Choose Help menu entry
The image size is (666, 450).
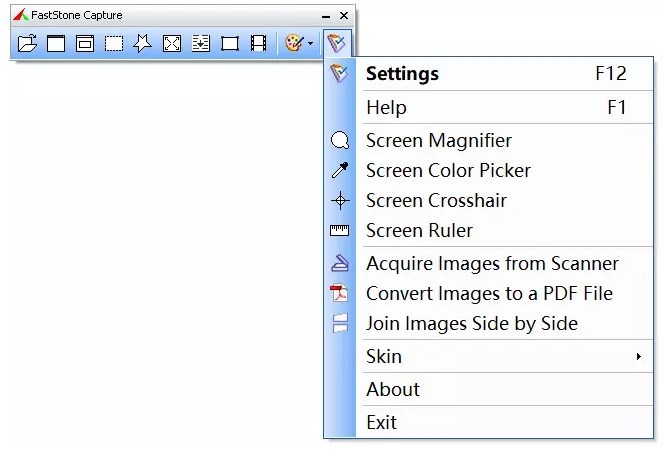pyautogui.click(x=386, y=107)
